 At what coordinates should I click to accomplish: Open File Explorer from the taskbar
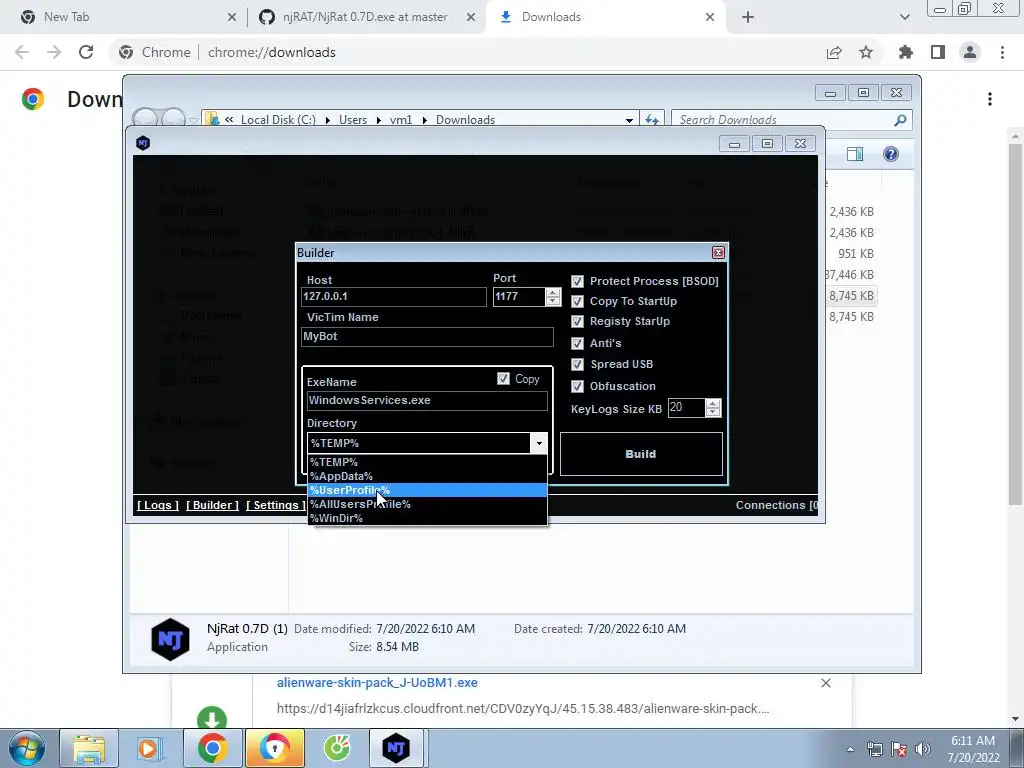coord(89,748)
